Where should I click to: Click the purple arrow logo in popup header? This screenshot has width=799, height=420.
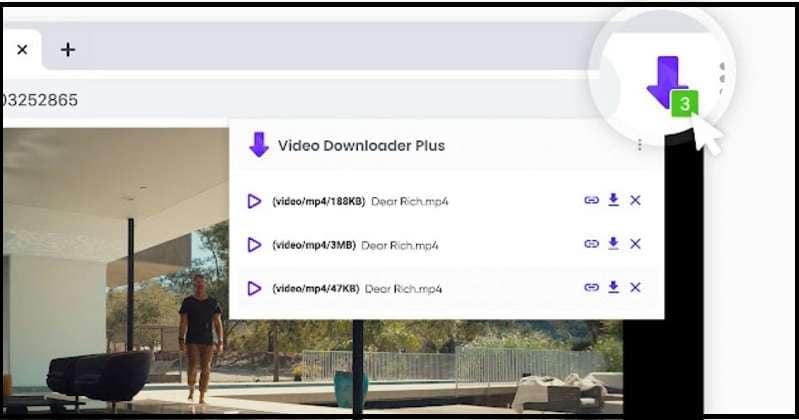[x=259, y=145]
